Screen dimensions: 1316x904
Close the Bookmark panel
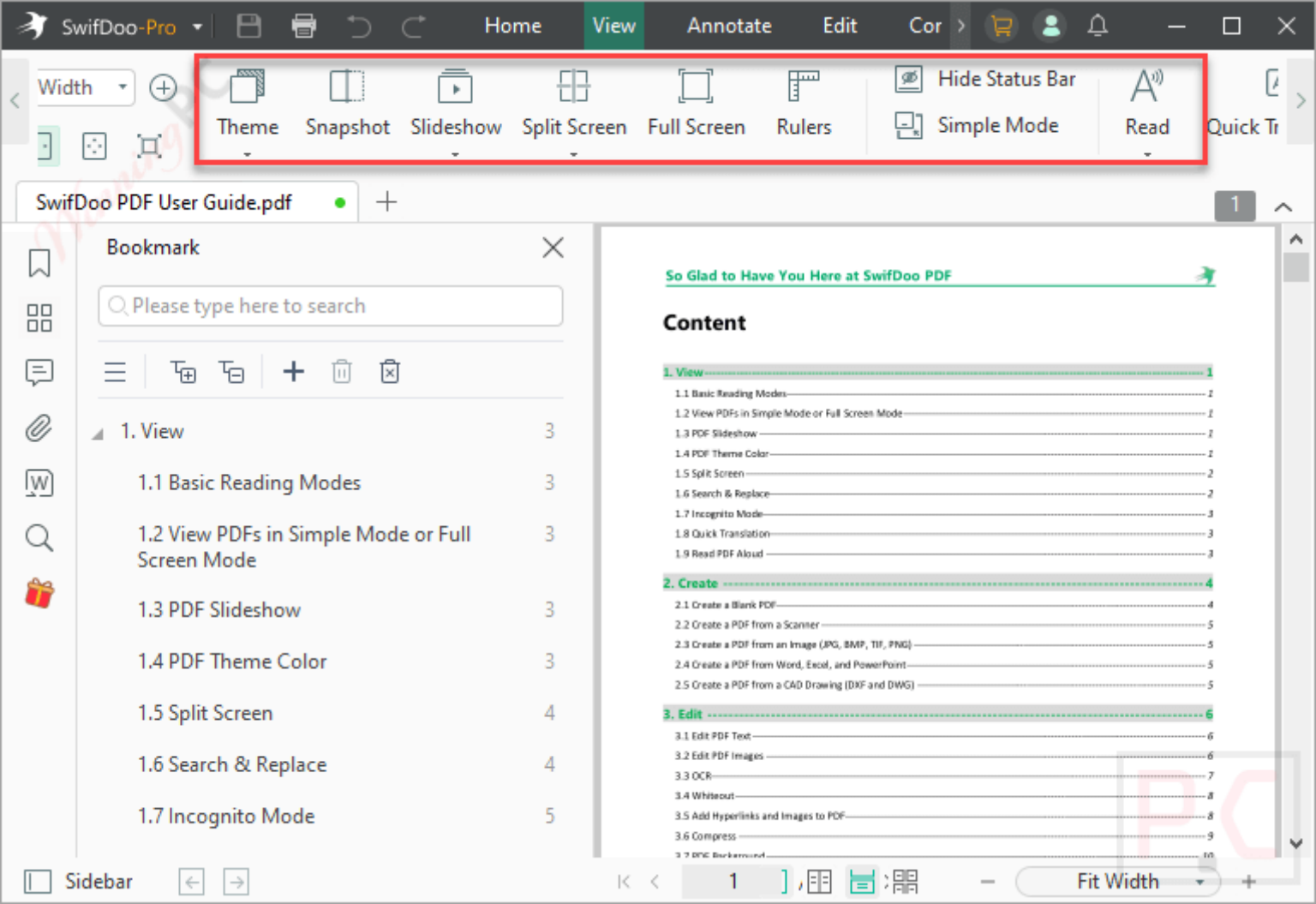553,248
